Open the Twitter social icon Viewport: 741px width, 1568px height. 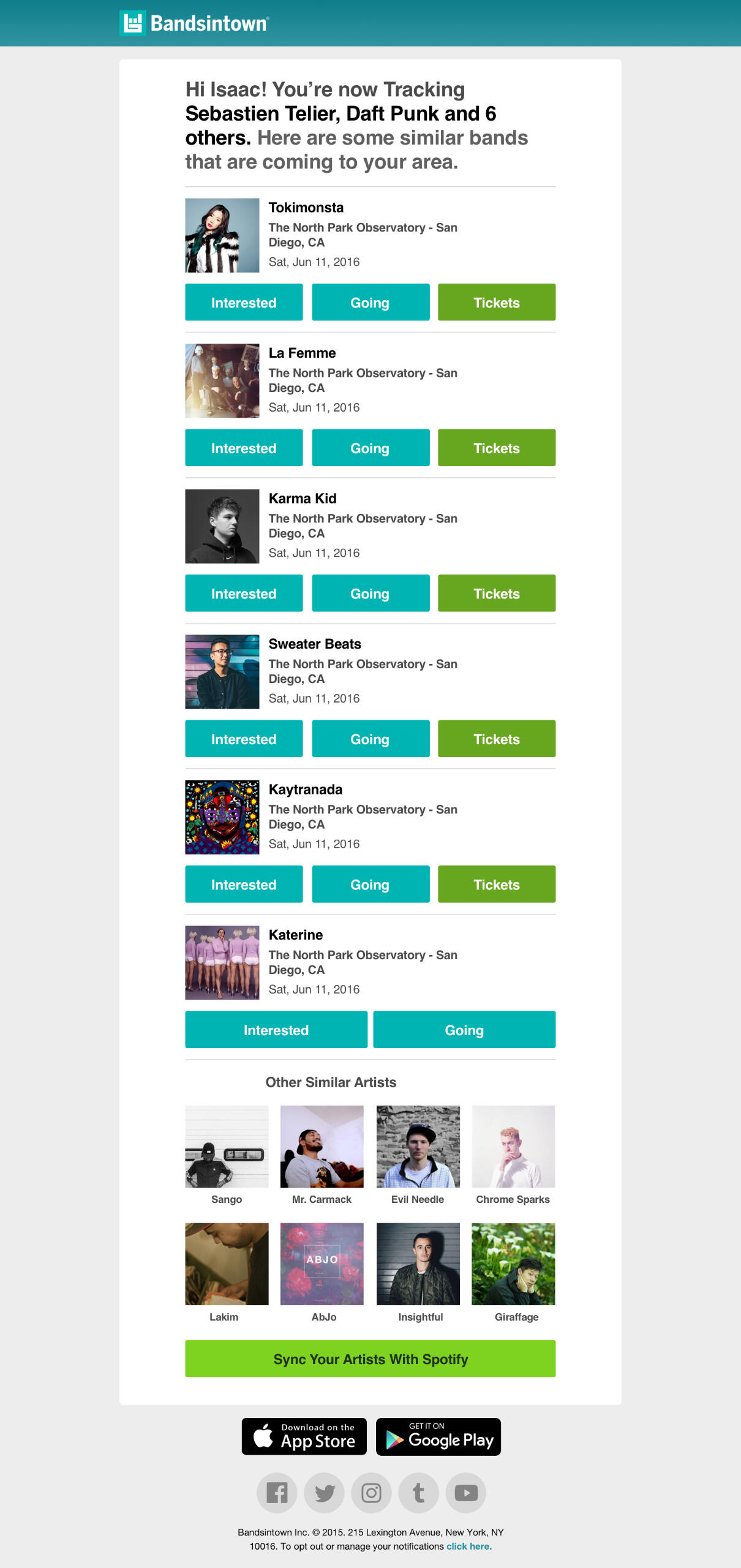point(324,1493)
